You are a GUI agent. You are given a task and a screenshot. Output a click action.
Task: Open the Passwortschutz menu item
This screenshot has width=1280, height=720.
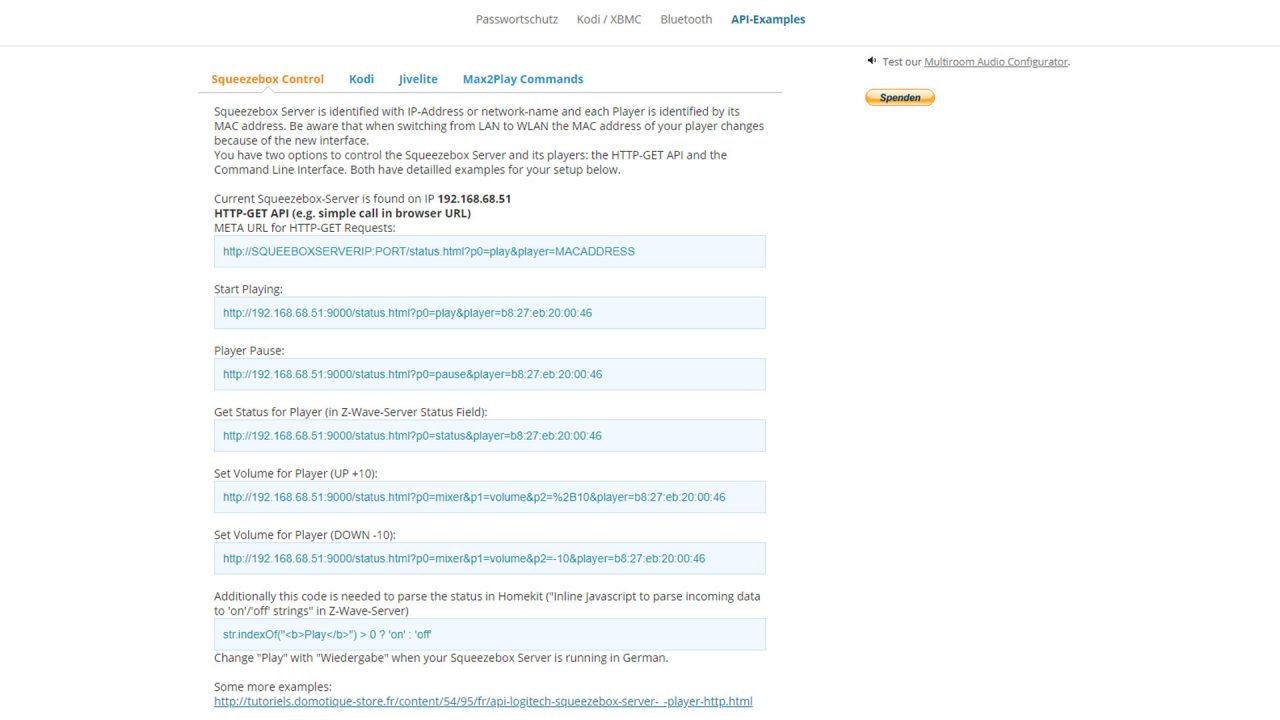[x=517, y=19]
